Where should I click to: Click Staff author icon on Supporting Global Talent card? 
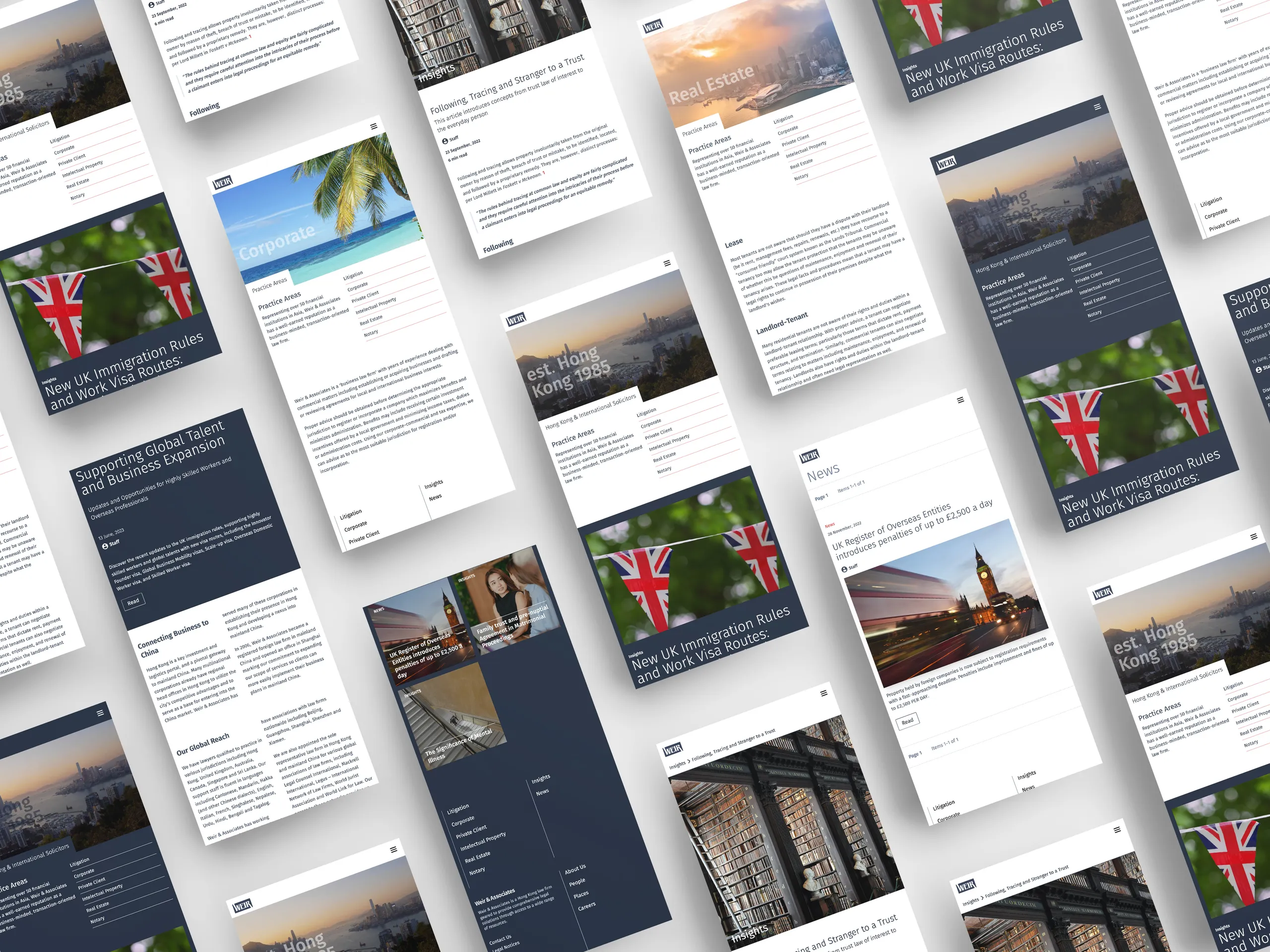105,546
